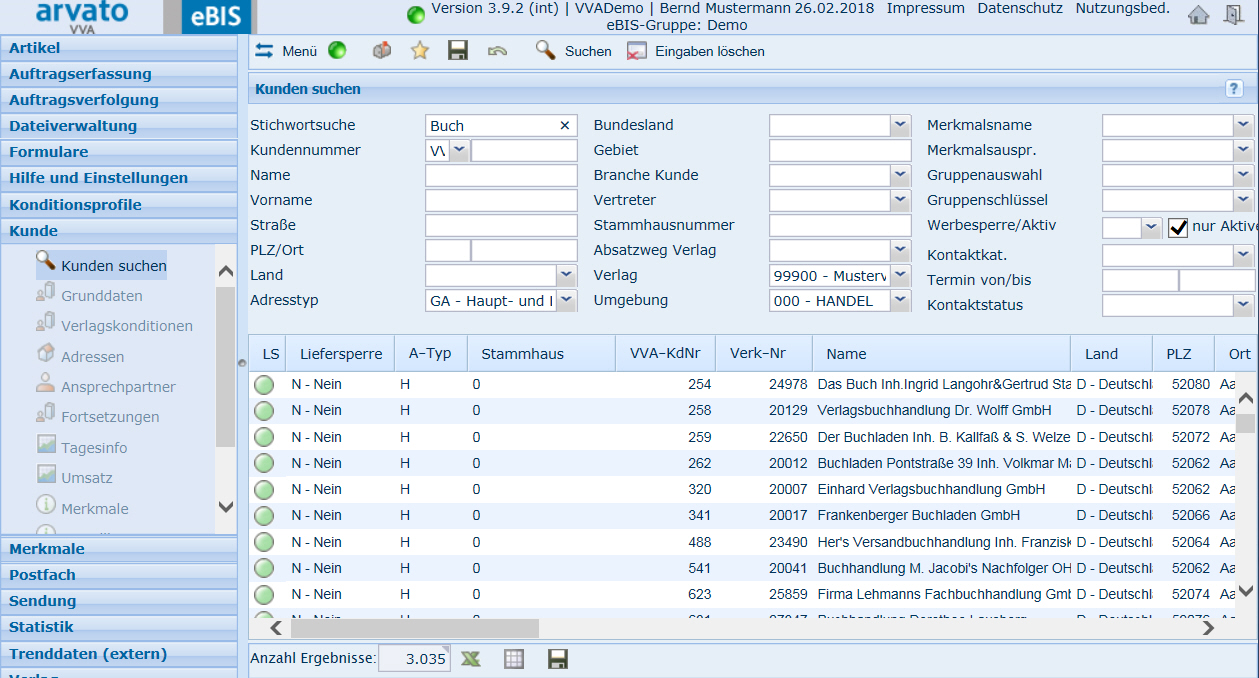Screen dimensions: 1259x678
Task: Export results using the Excel icon
Action: click(470, 659)
